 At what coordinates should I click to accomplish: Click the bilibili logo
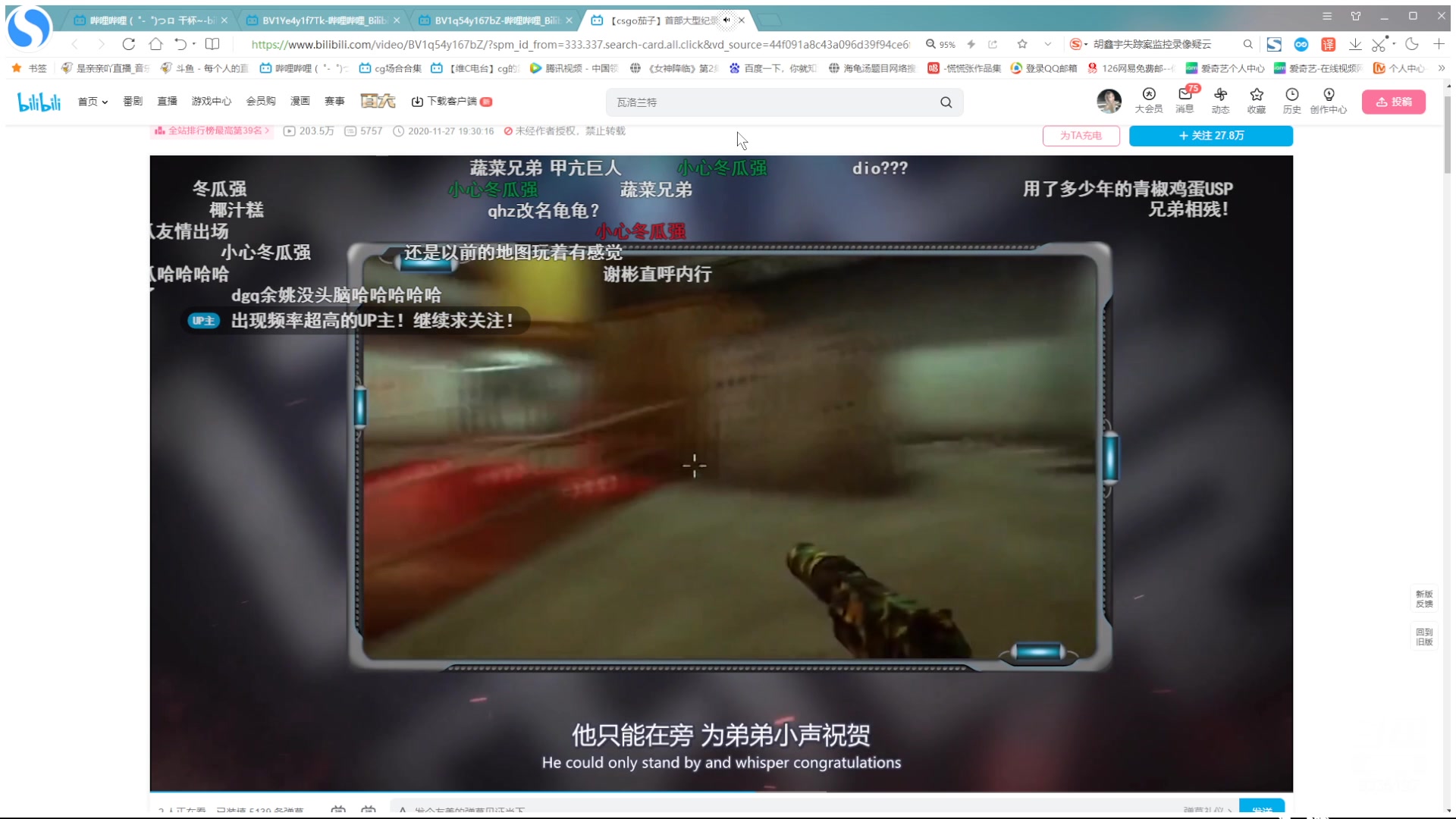39,101
